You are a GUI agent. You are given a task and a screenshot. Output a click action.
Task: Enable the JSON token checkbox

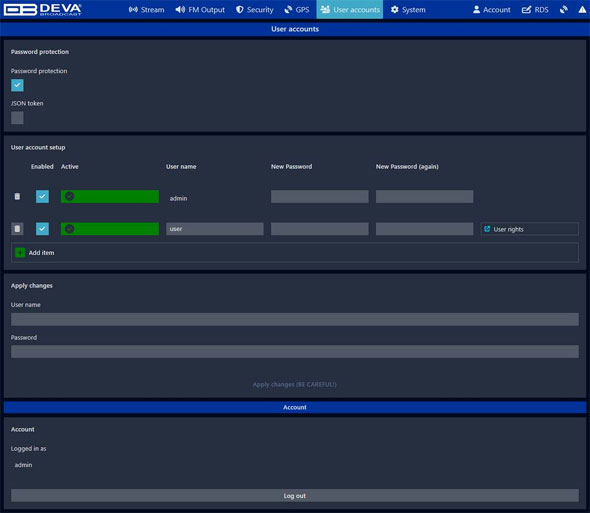[17, 118]
